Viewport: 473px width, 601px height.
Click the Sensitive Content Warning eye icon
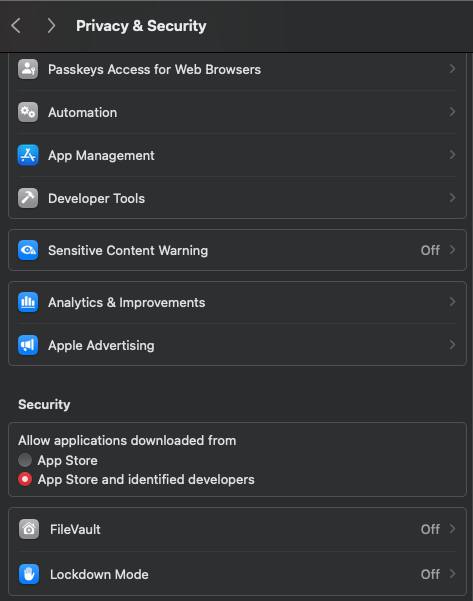coord(28,250)
